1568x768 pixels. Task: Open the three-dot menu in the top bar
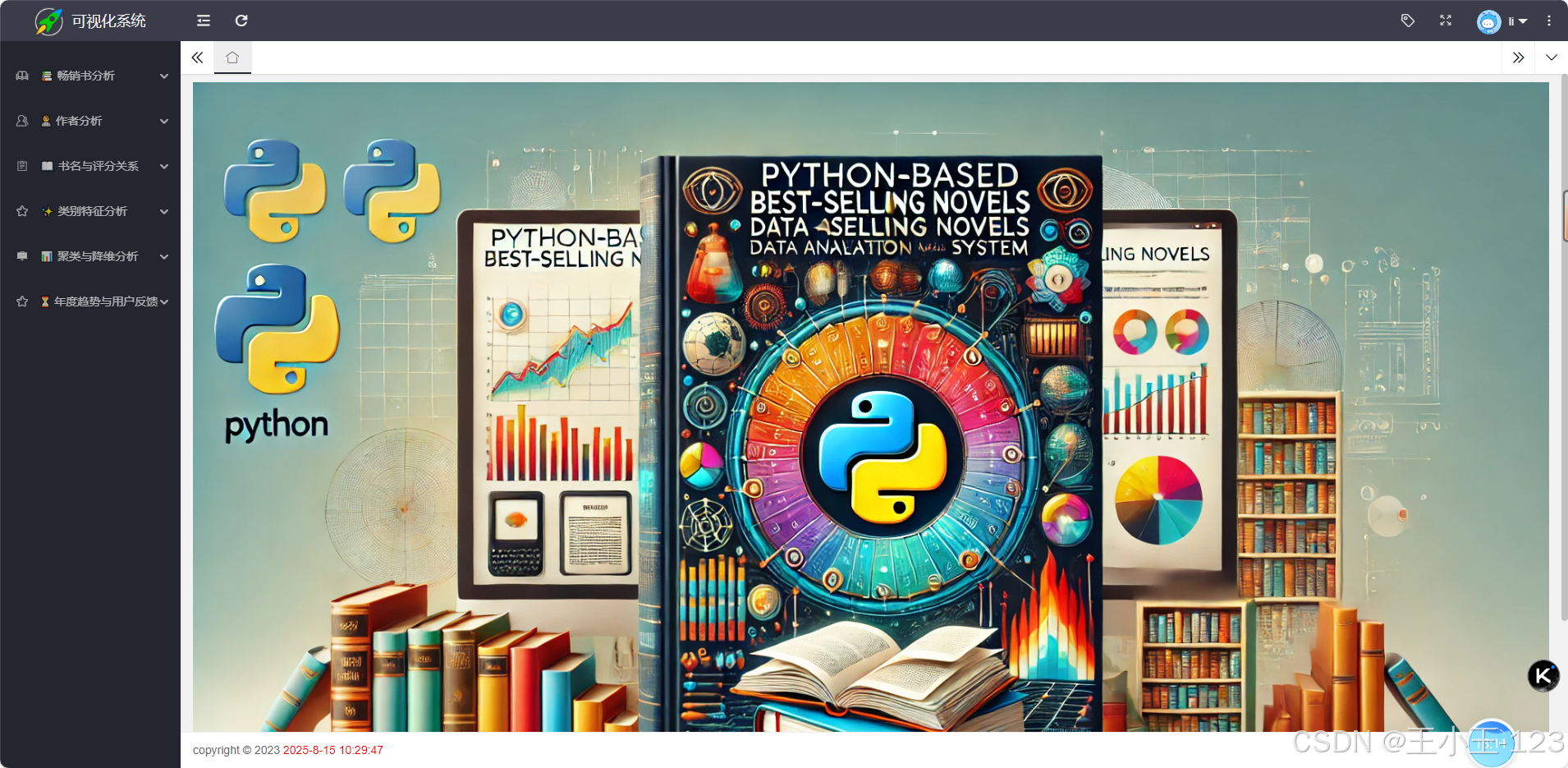[1549, 21]
